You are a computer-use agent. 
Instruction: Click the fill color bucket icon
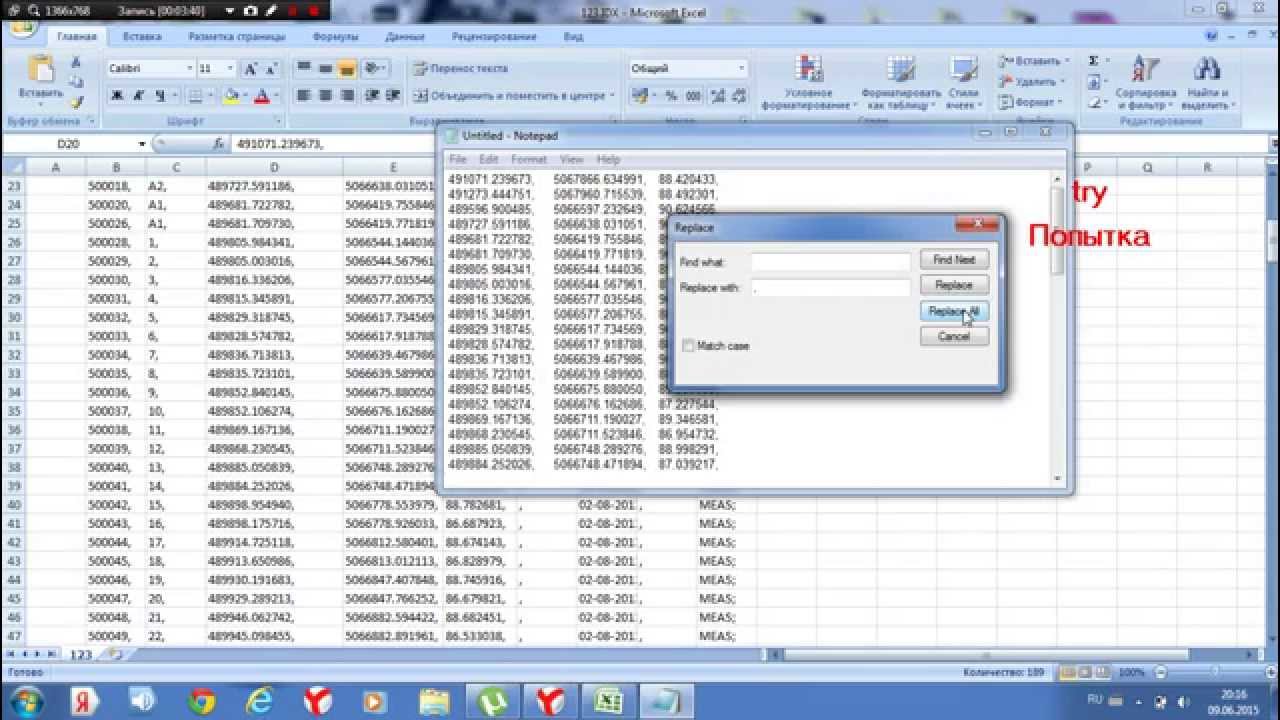pyautogui.click(x=231, y=96)
